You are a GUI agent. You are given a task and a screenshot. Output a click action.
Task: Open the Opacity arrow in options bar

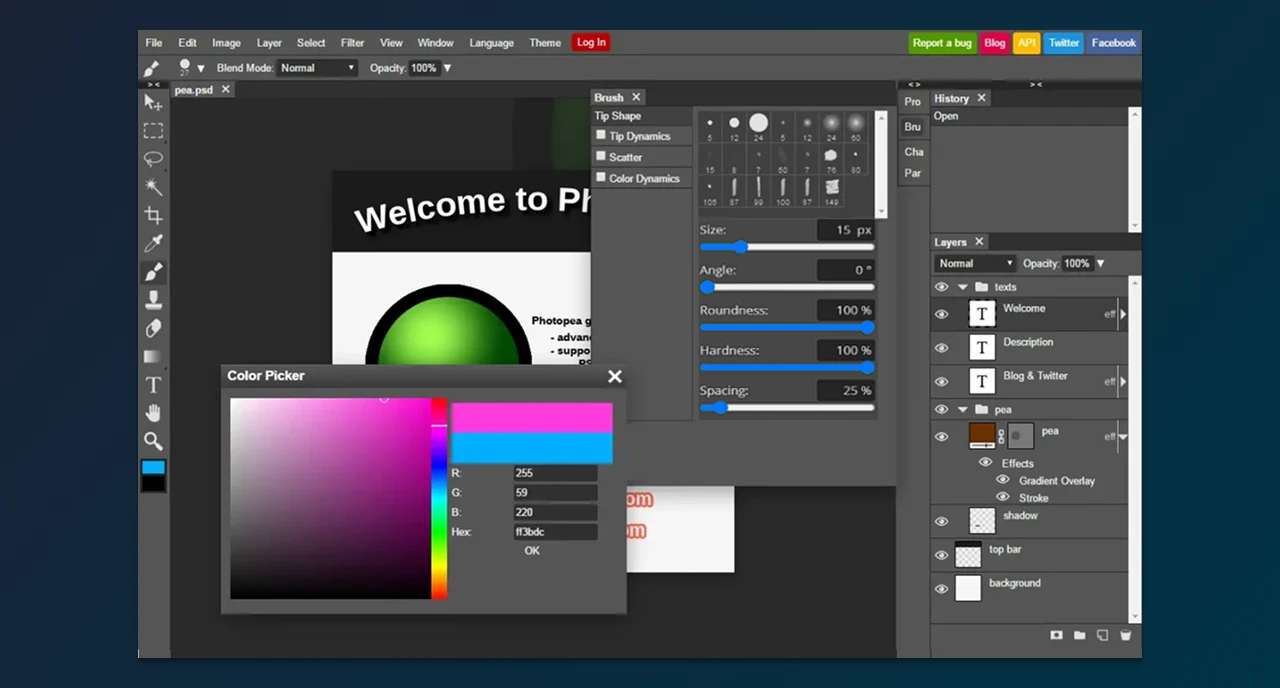coord(447,68)
